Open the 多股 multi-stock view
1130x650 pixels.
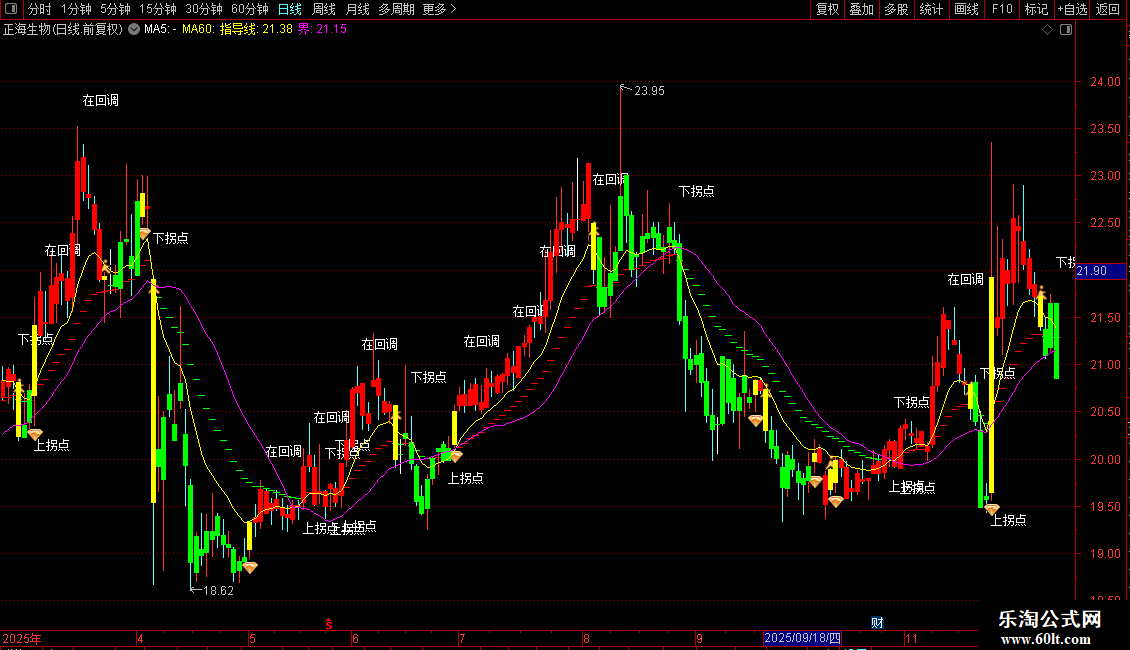point(897,9)
